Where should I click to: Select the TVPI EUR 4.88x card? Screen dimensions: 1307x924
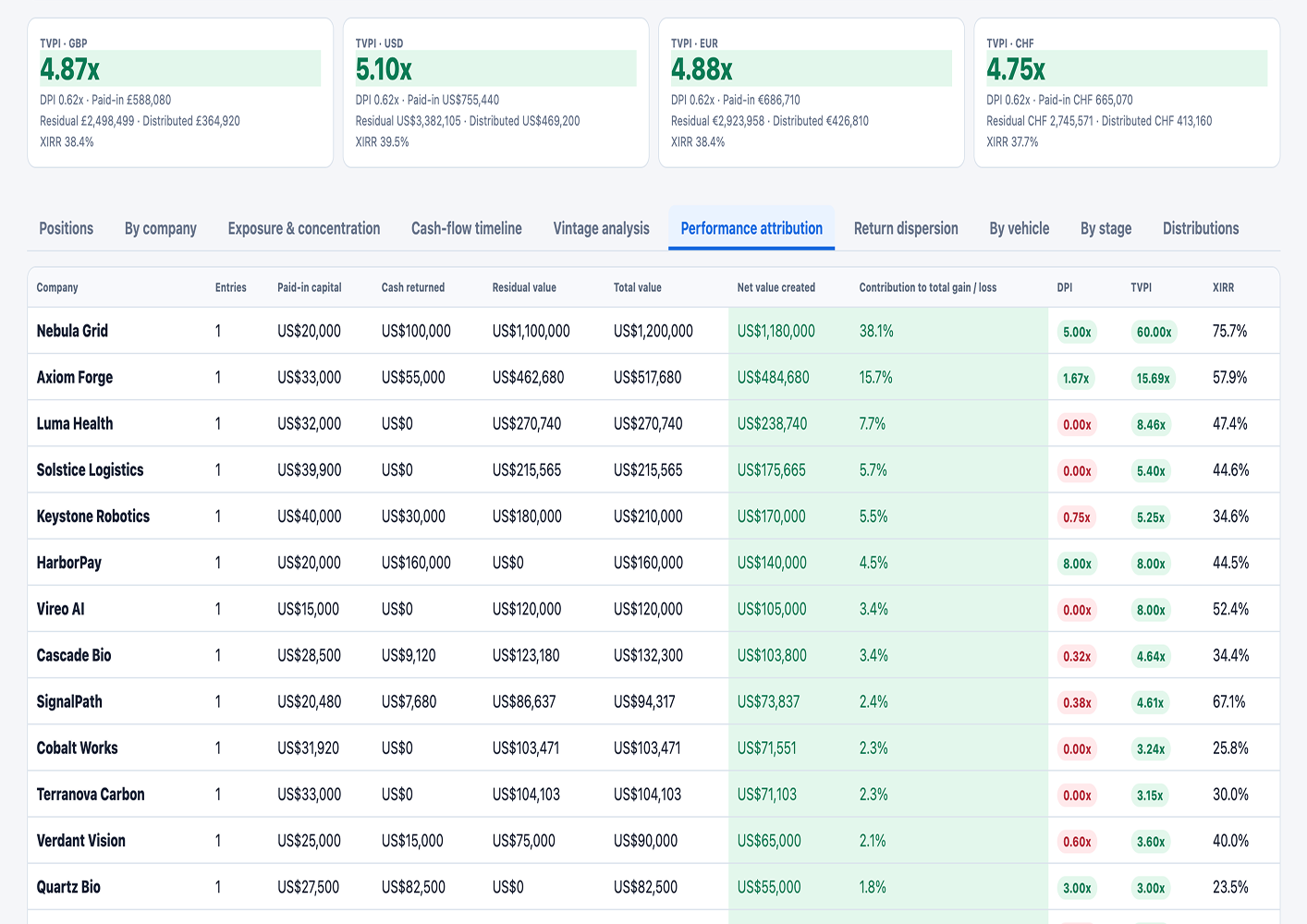pyautogui.click(x=812, y=92)
